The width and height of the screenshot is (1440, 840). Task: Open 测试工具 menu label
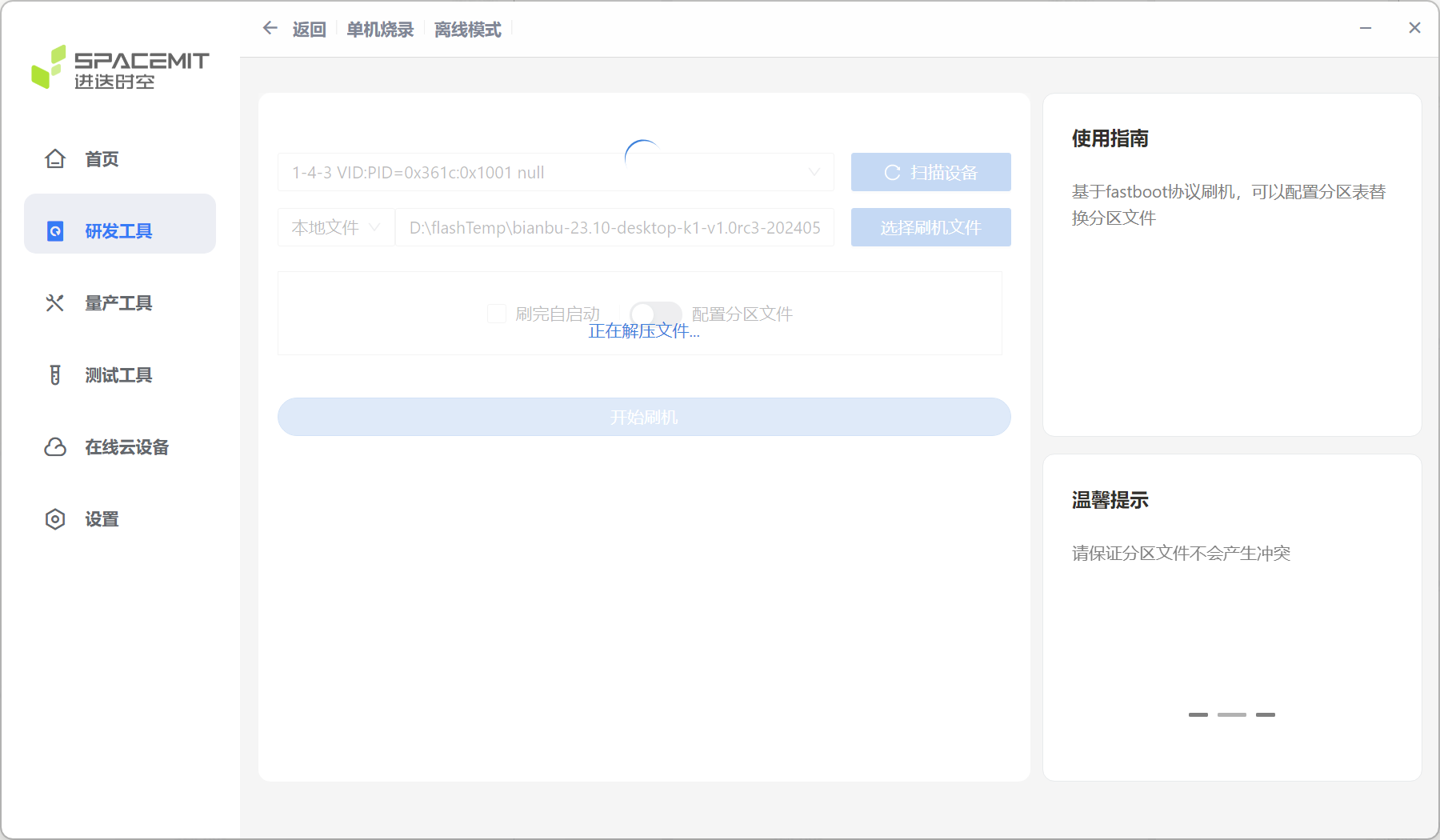click(x=118, y=374)
